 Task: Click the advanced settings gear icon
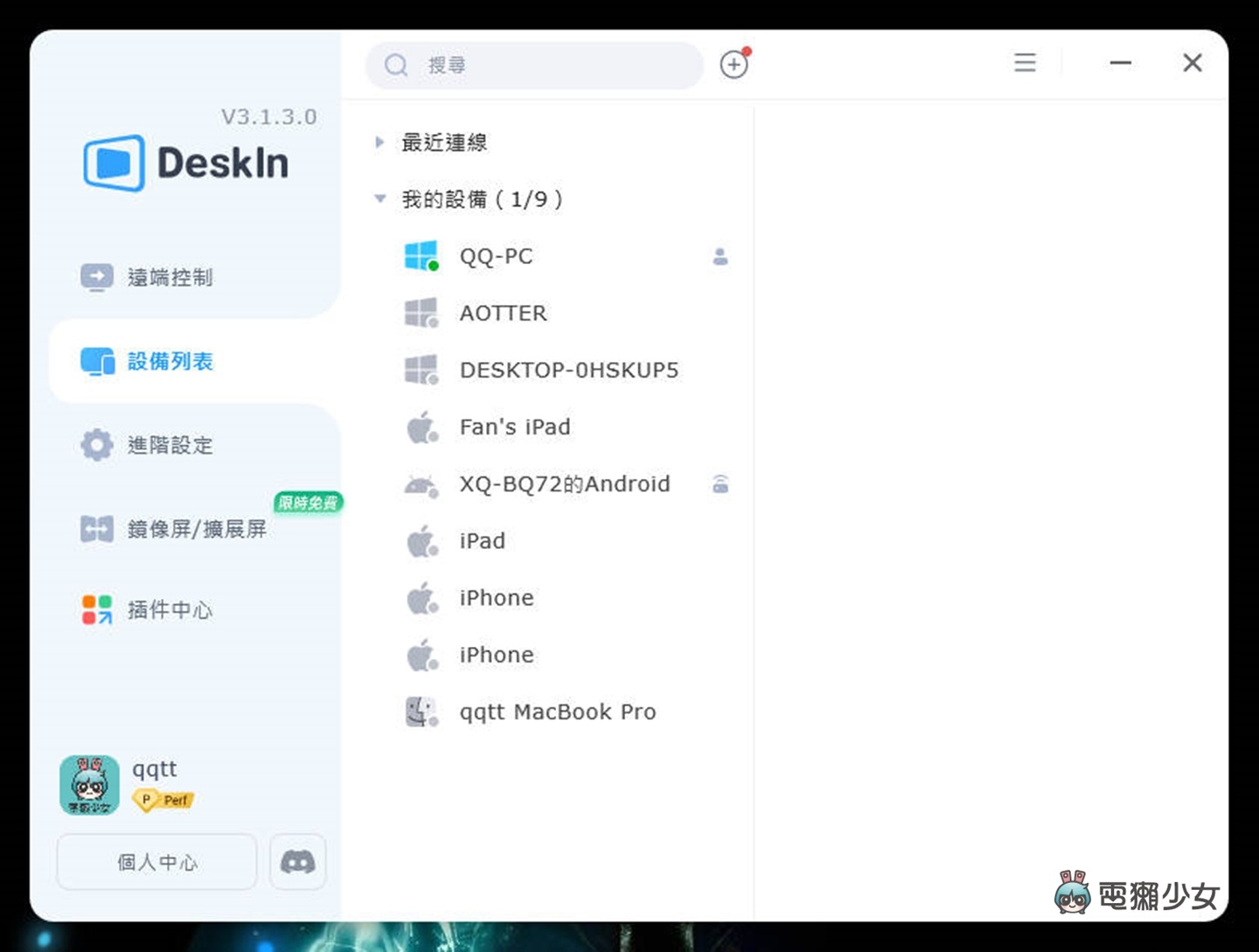point(97,445)
